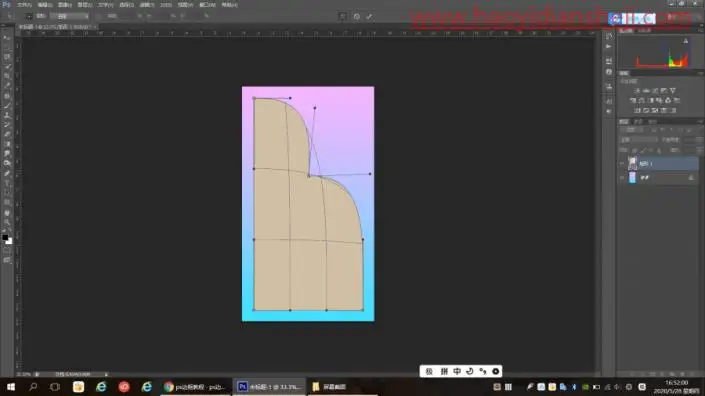Click the Windows Start button
The image size is (705, 396).
pyautogui.click(x=11, y=387)
